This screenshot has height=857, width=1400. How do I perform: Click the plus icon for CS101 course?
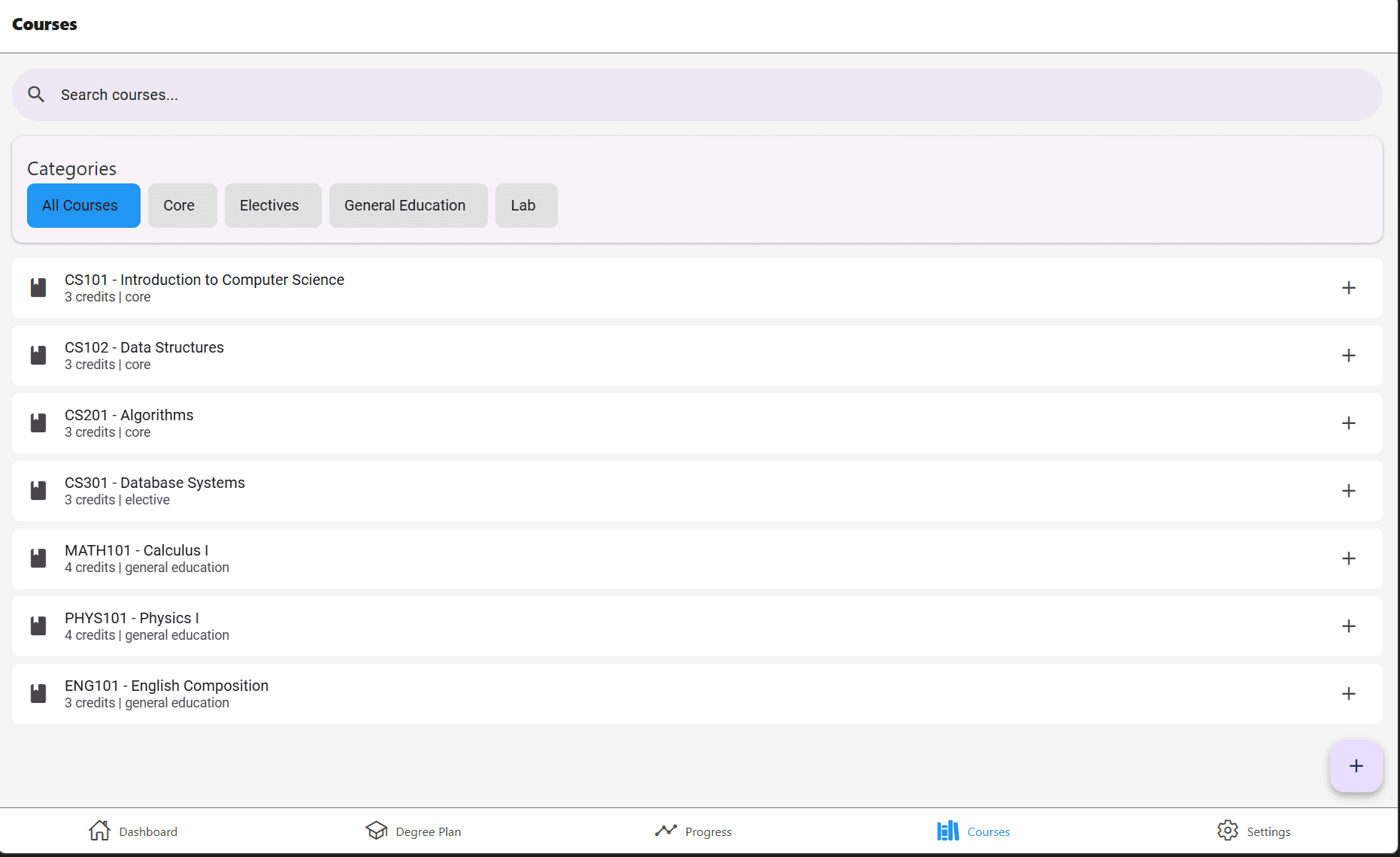tap(1349, 288)
